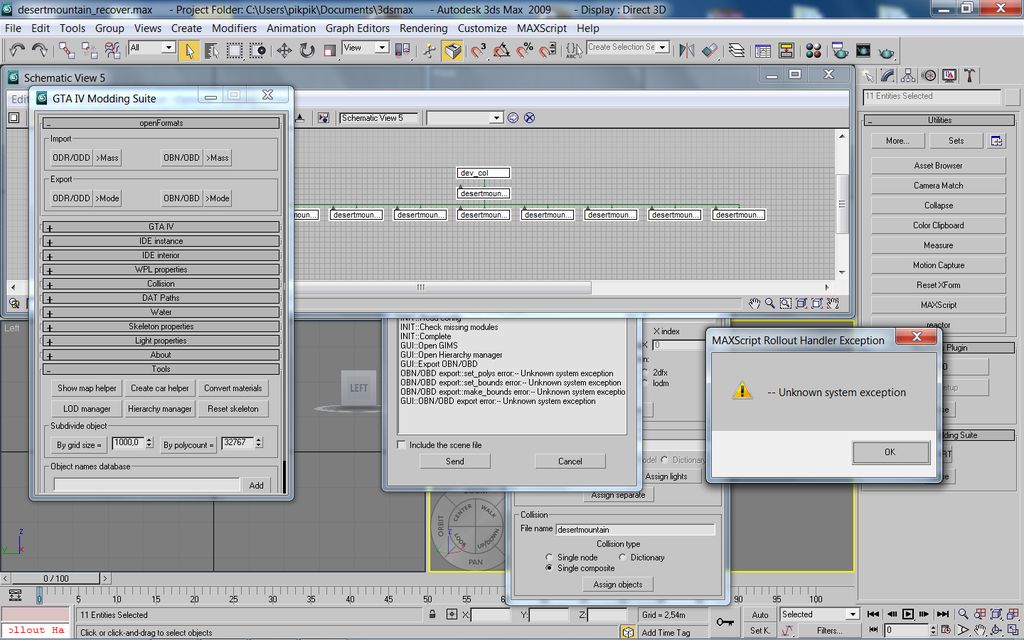Viewport: 1024px width, 640px height.
Task: Toggle Auto Key mode button
Action: pos(760,615)
